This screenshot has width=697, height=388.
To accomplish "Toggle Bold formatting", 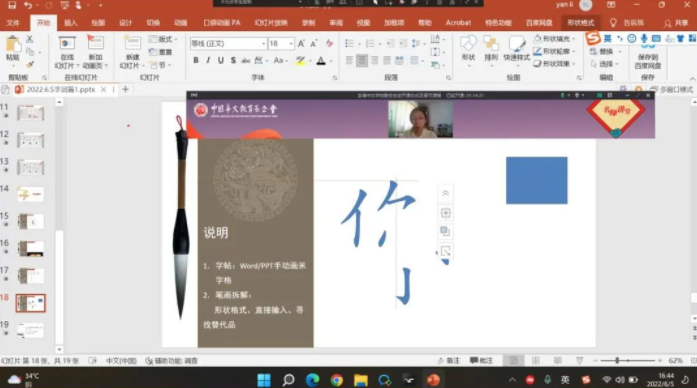I will pos(196,60).
